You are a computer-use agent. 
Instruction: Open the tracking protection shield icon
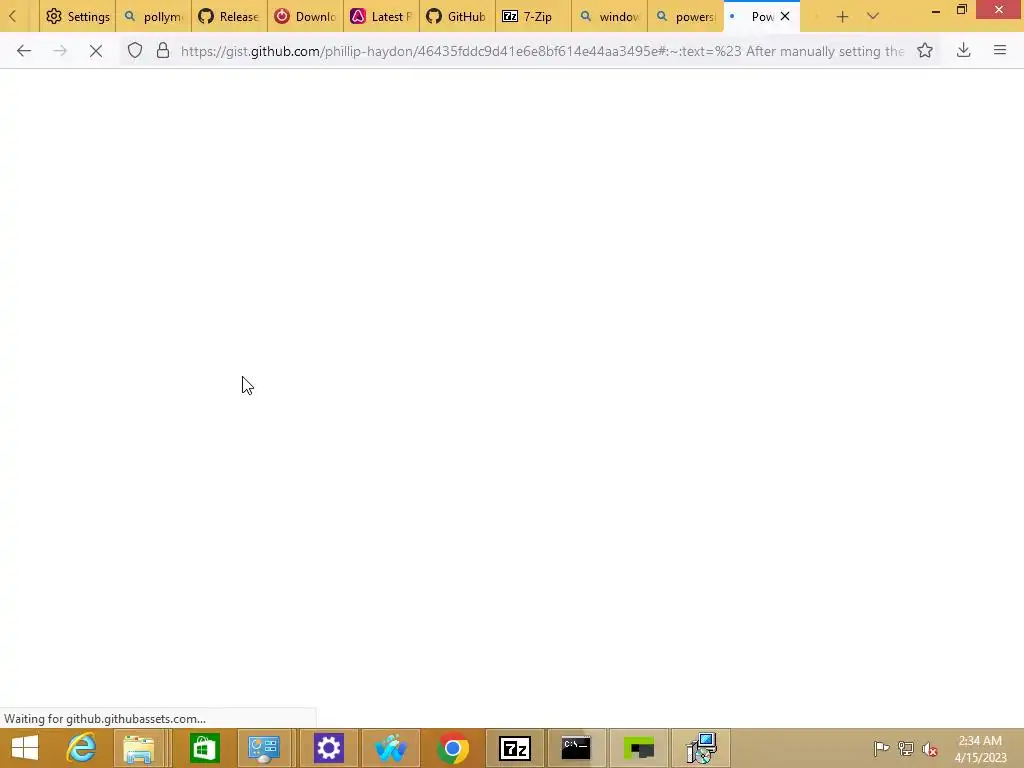[135, 51]
